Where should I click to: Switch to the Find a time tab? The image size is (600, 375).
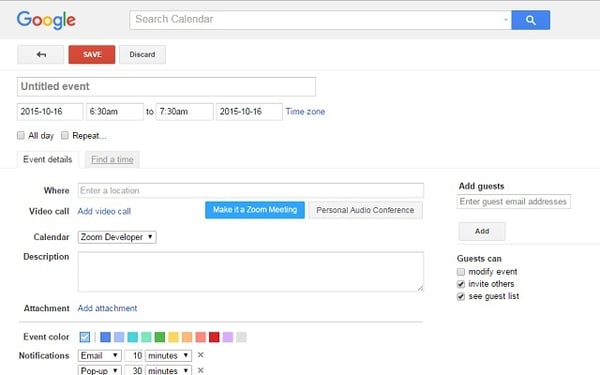point(112,160)
